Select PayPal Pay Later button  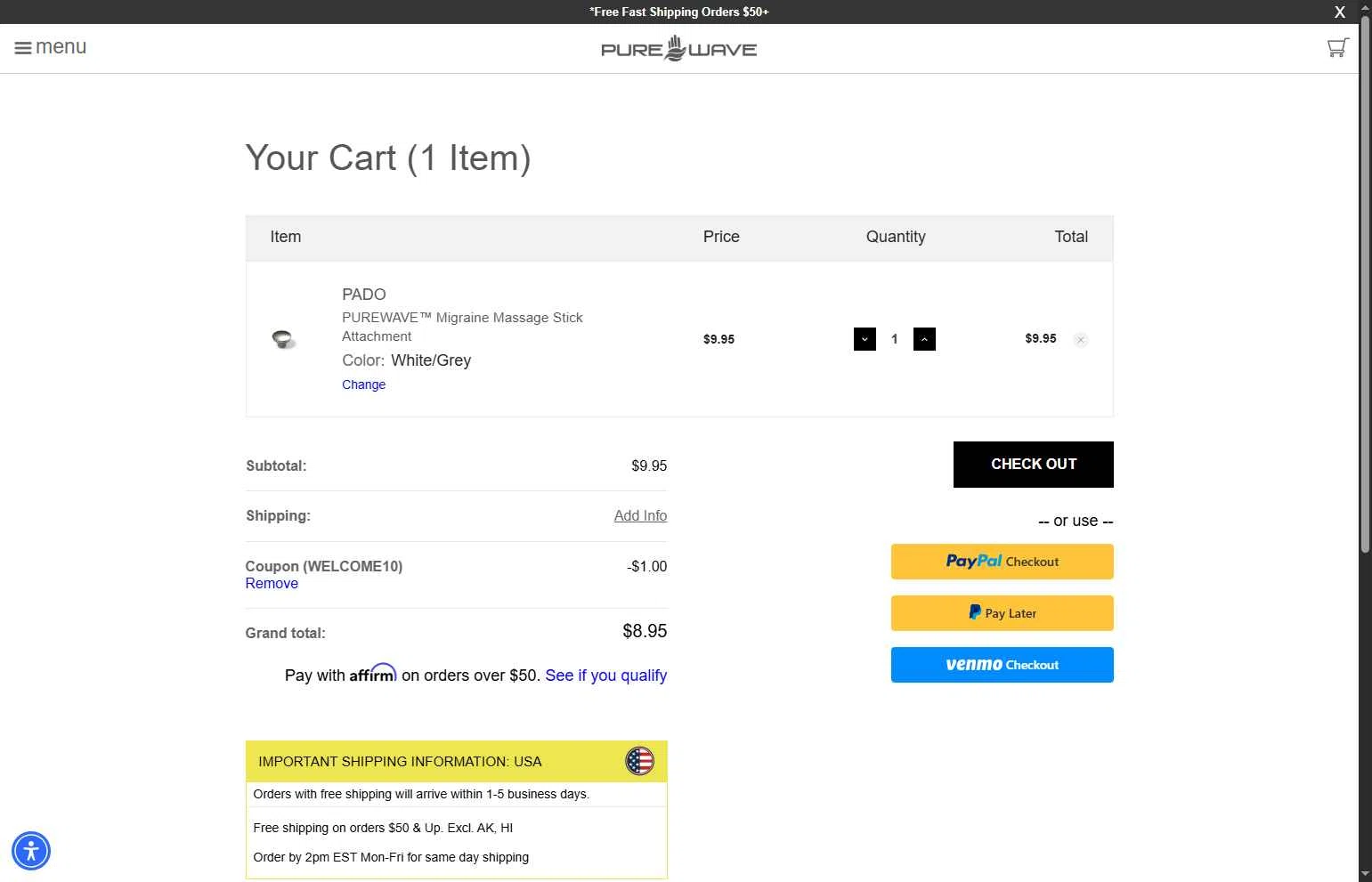[1002, 613]
